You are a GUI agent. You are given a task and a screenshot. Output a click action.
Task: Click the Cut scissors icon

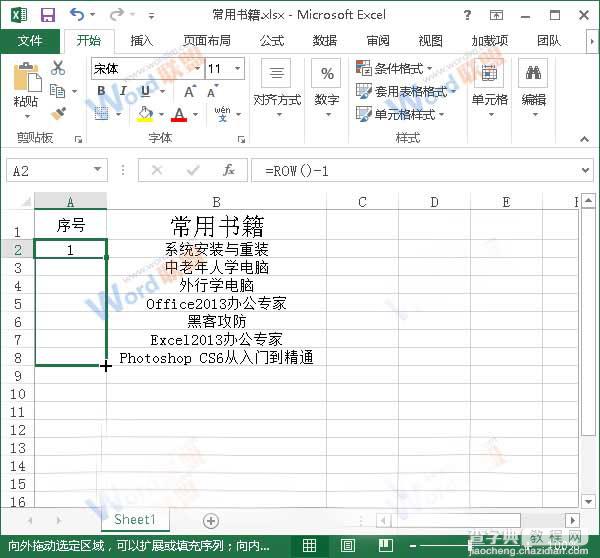58,67
